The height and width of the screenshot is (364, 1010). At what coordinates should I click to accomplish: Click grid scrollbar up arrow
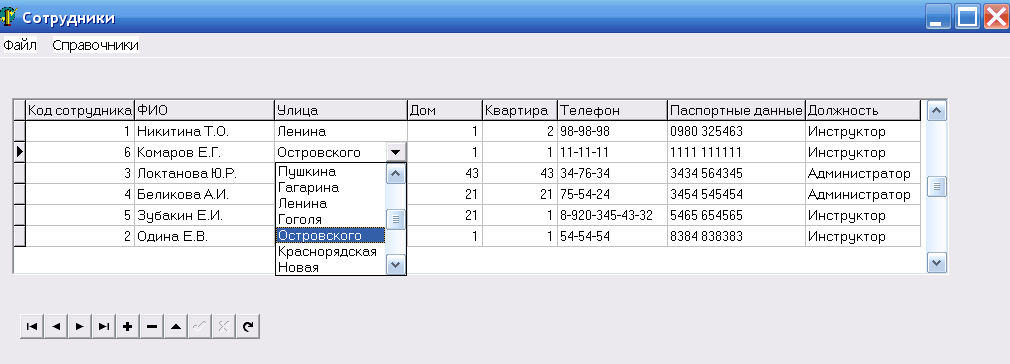pos(936,111)
